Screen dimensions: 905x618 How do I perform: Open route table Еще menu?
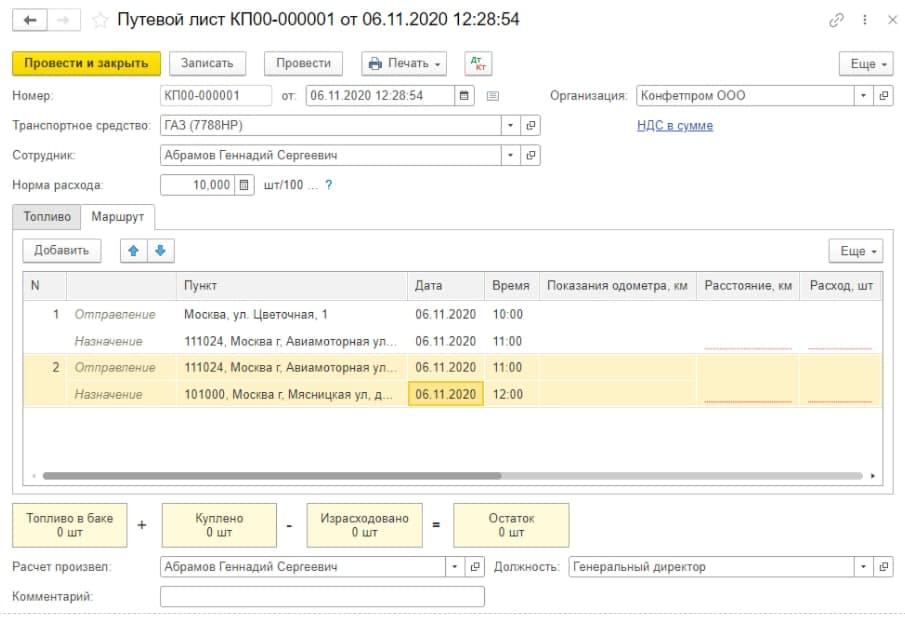tap(856, 251)
